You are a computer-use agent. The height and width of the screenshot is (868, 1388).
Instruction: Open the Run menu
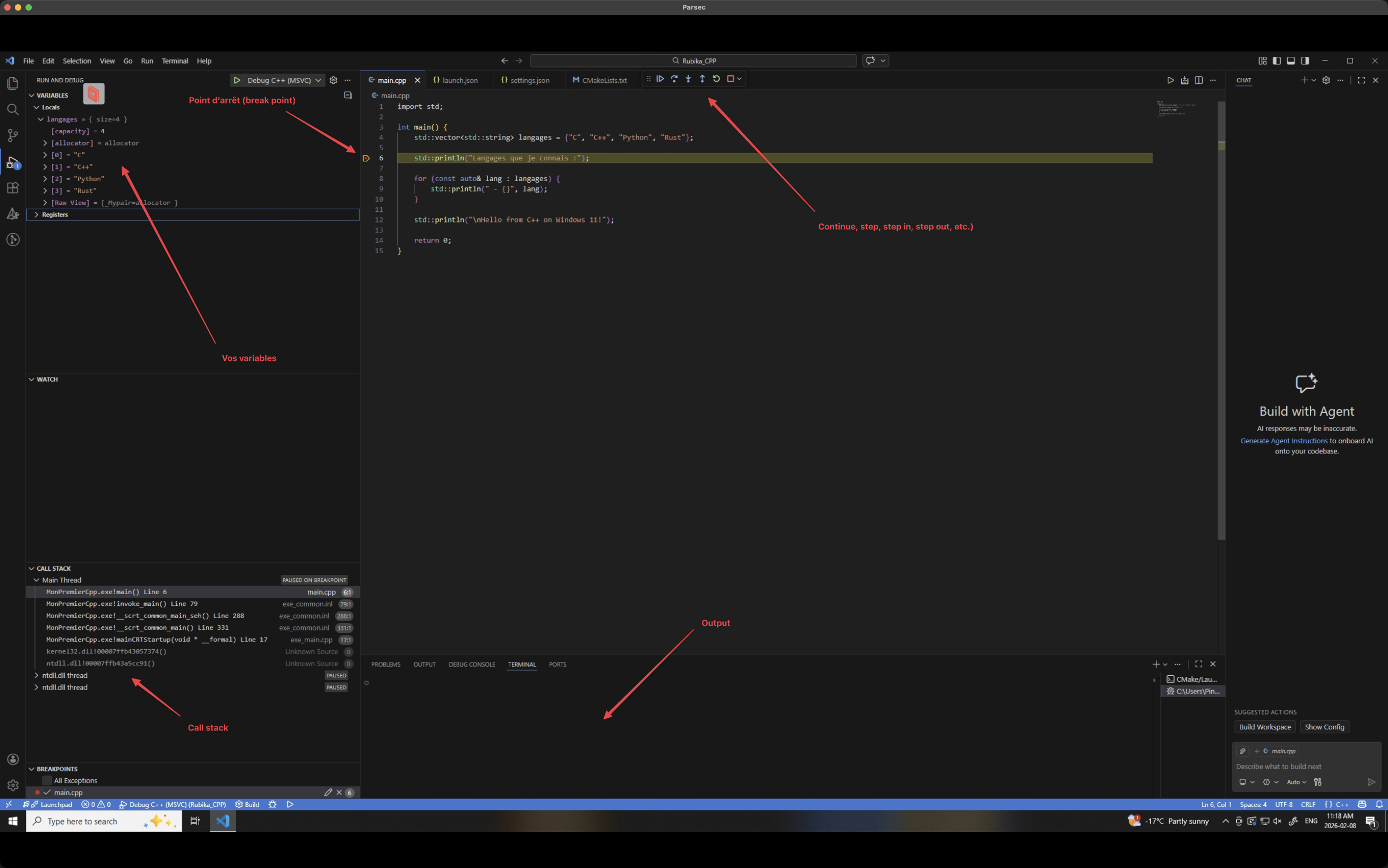[x=147, y=61]
